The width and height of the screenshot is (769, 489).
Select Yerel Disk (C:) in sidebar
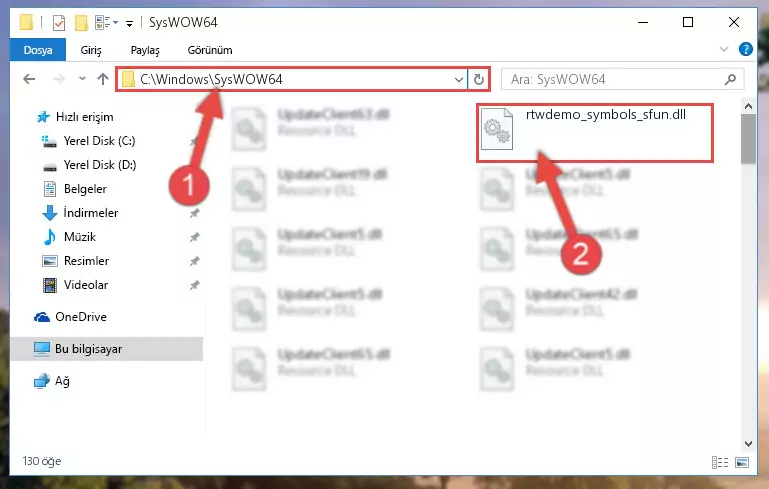click(99, 141)
